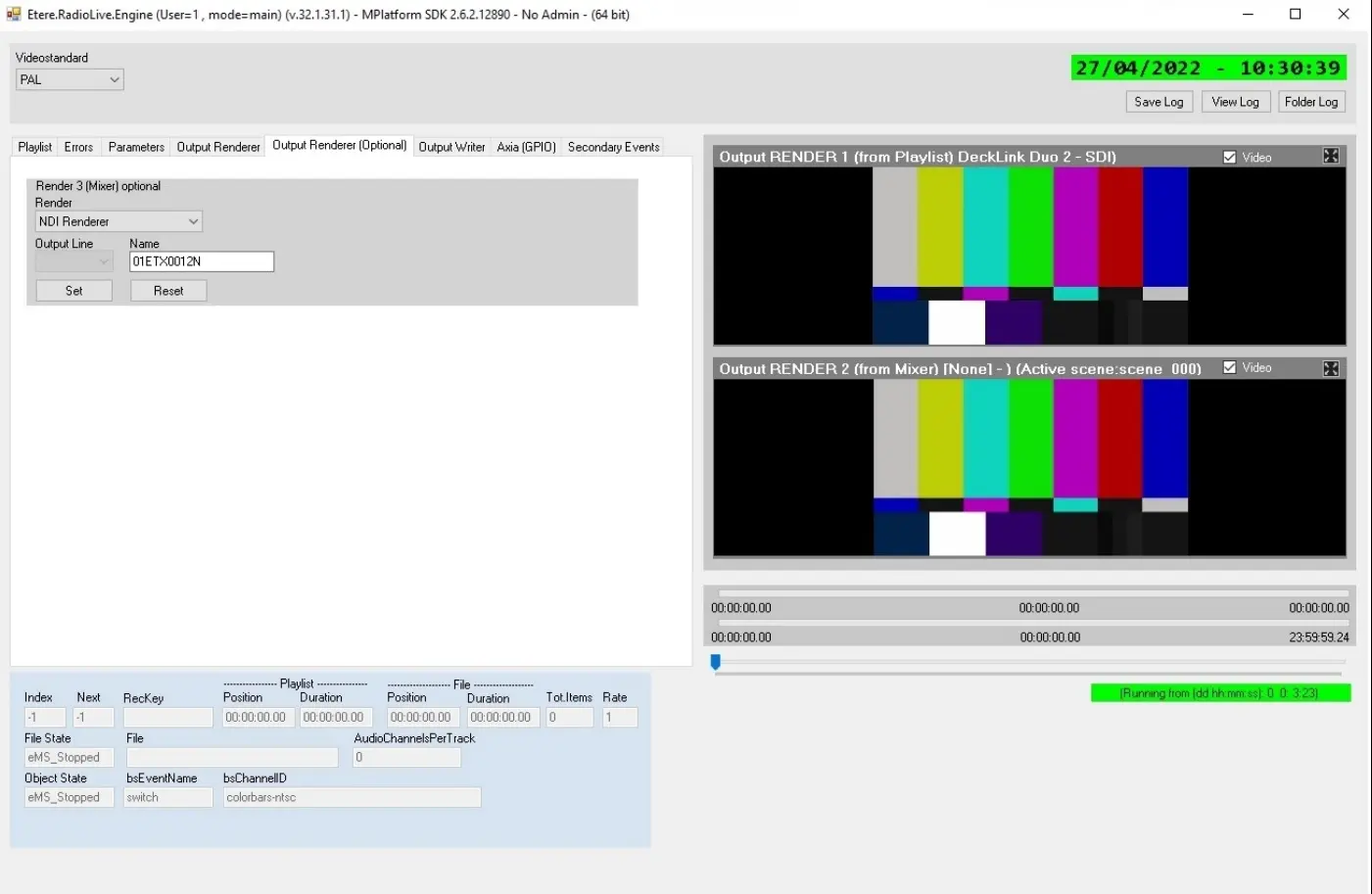Go to the Secondary Events tab
1372x894 pixels.
pyautogui.click(x=613, y=147)
